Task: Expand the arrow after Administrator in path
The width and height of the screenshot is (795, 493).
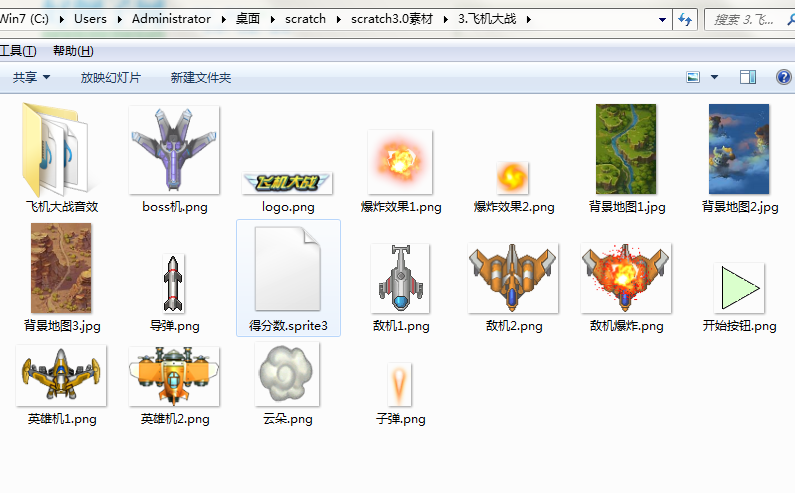Action: (x=224, y=20)
